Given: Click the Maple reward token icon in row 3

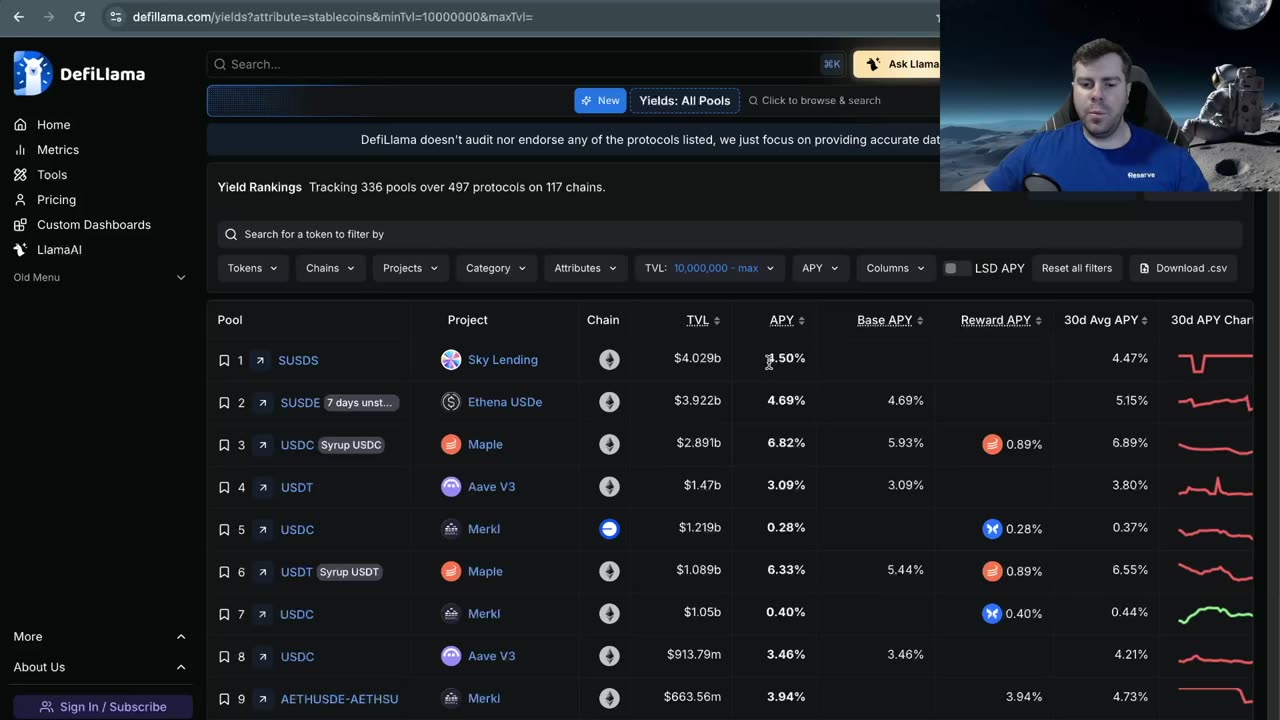Looking at the screenshot, I should pyautogui.click(x=992, y=444).
